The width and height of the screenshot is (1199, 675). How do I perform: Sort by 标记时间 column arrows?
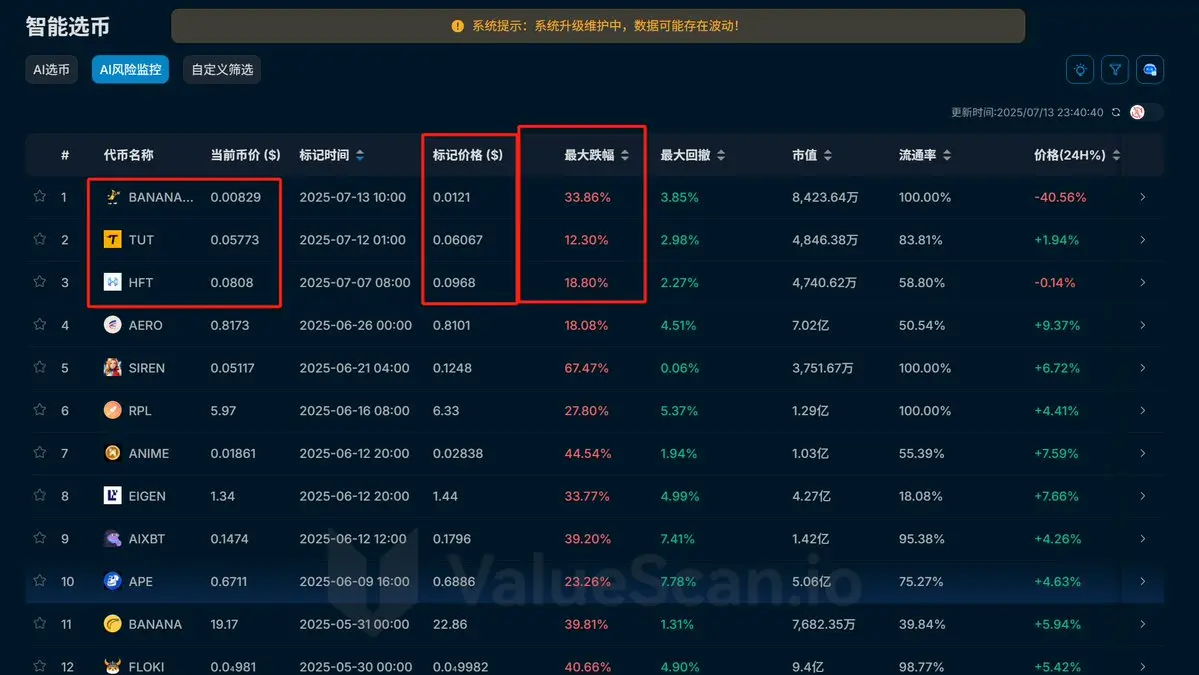(x=359, y=155)
